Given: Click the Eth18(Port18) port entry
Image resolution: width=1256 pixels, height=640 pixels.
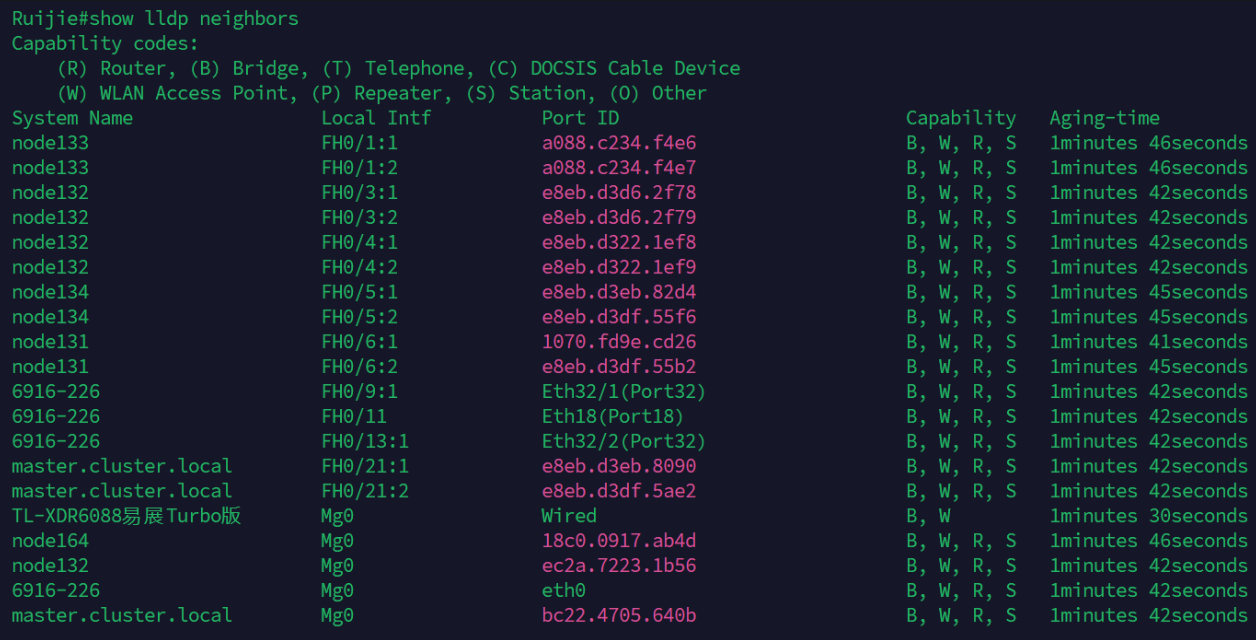Looking at the screenshot, I should click(x=613, y=417).
